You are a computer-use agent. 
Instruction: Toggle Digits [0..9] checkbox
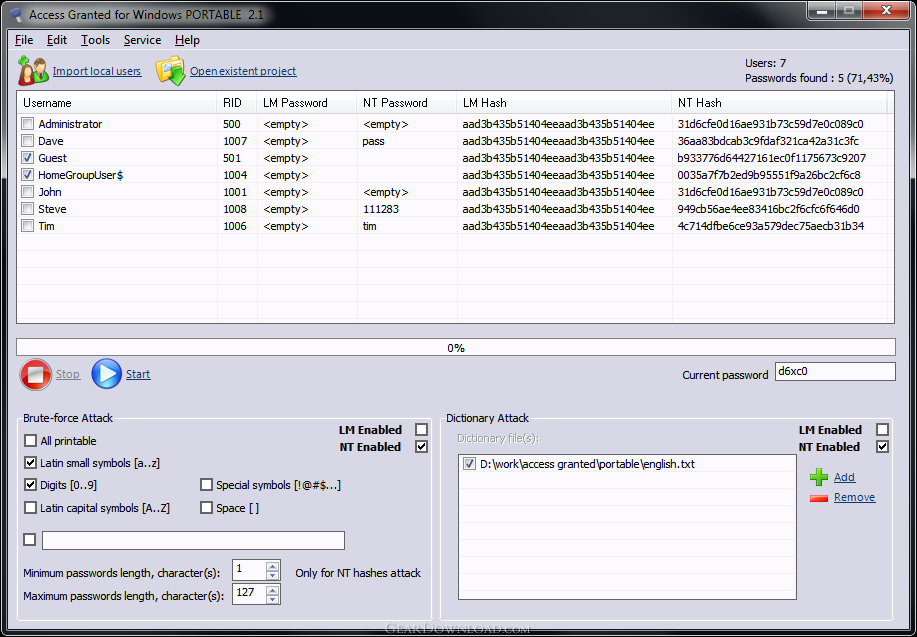[30, 485]
